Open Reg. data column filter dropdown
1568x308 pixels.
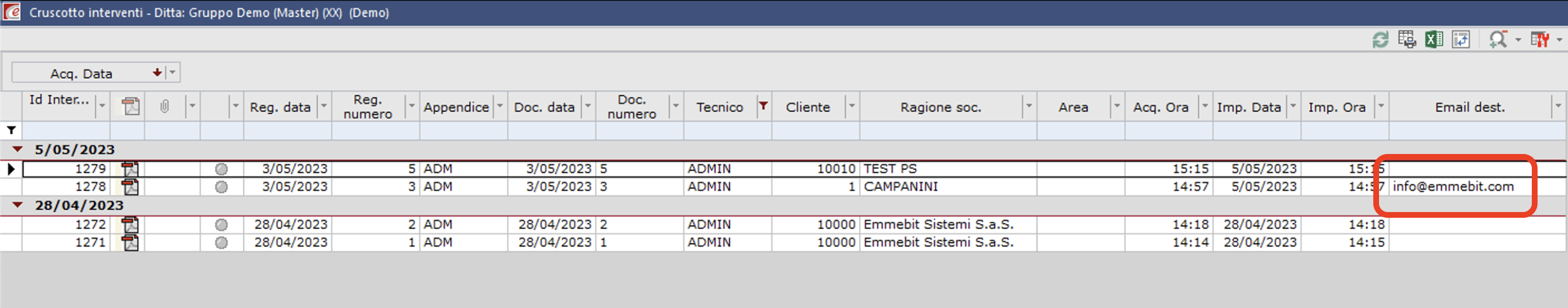click(324, 106)
